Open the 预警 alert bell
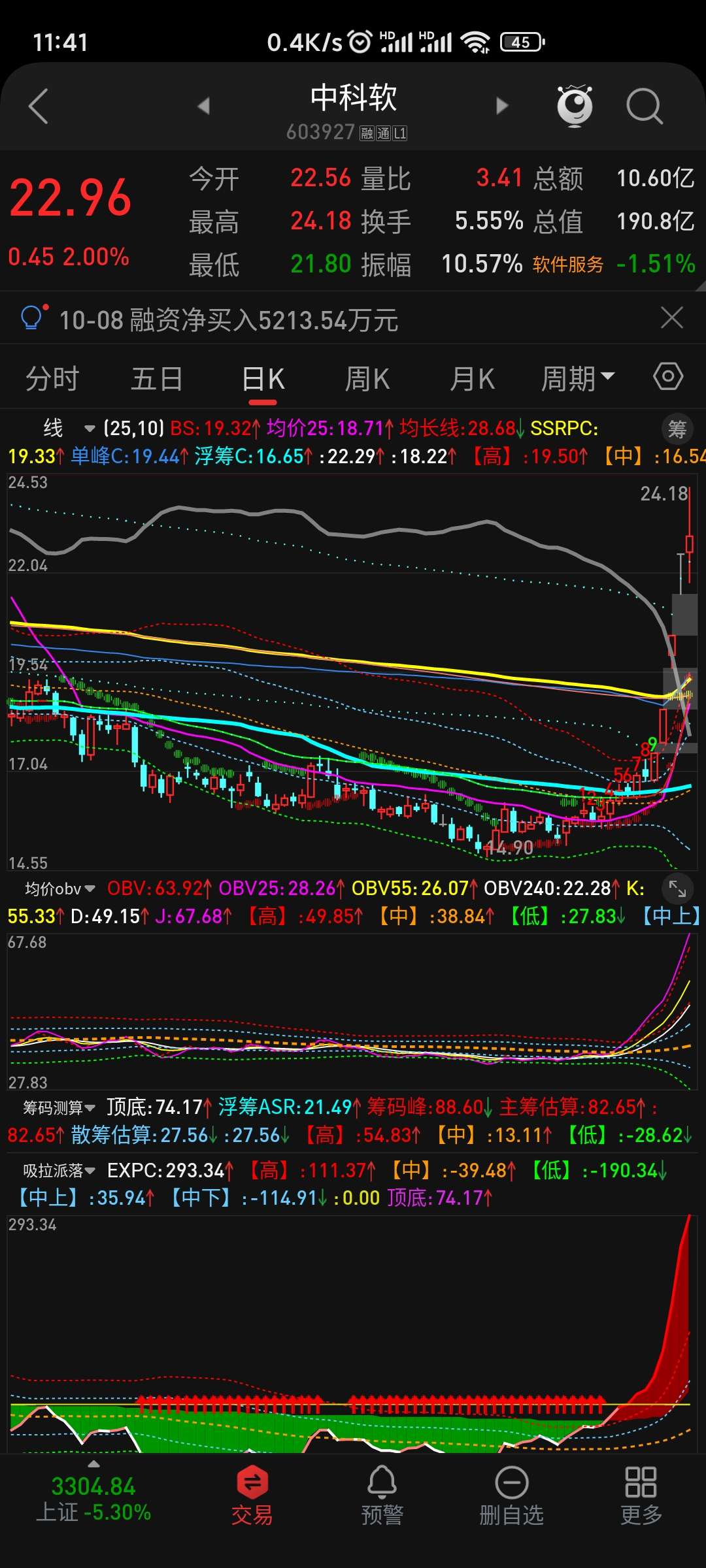 click(382, 1495)
